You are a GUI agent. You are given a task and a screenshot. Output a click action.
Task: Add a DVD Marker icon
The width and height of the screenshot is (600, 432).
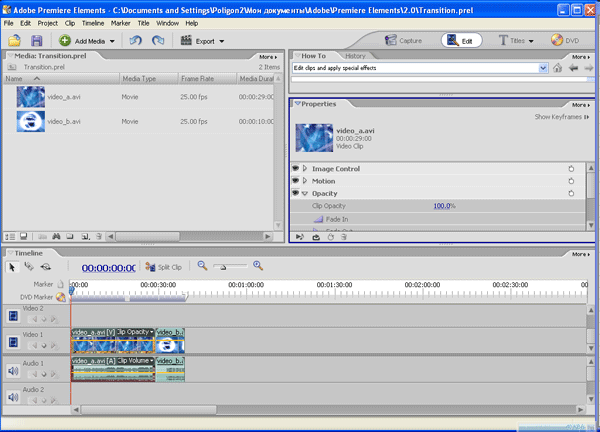[60, 297]
